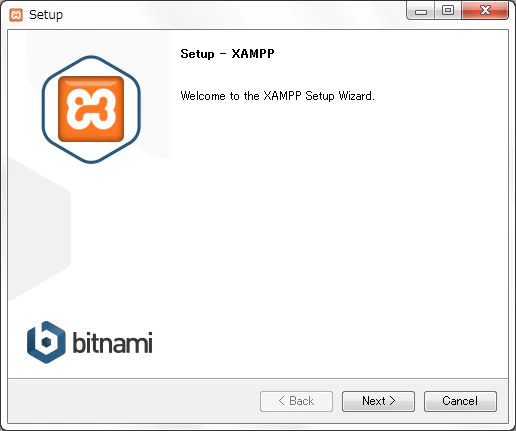Viewport: 516px width, 431px height.
Task: Close the Setup window with X
Action: [485, 11]
